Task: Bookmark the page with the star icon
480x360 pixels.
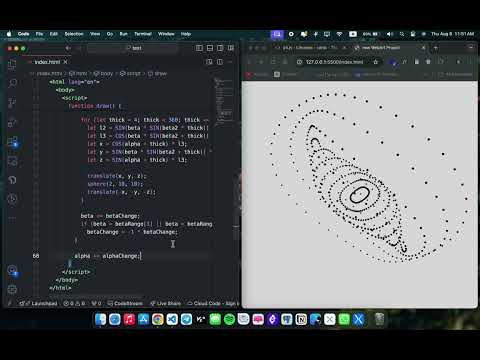Action: (x=376, y=62)
